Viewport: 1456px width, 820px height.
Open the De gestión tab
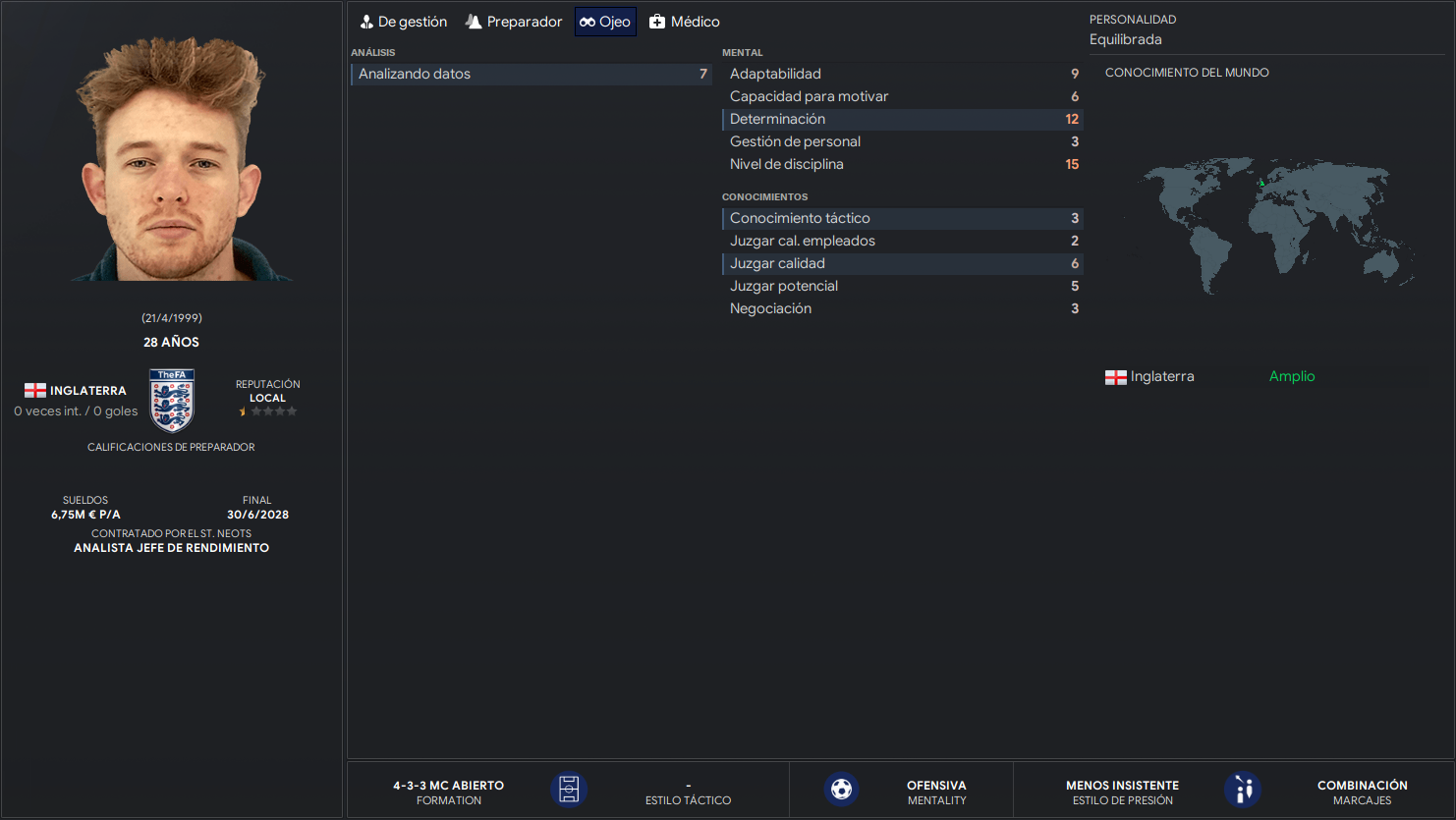click(x=403, y=22)
